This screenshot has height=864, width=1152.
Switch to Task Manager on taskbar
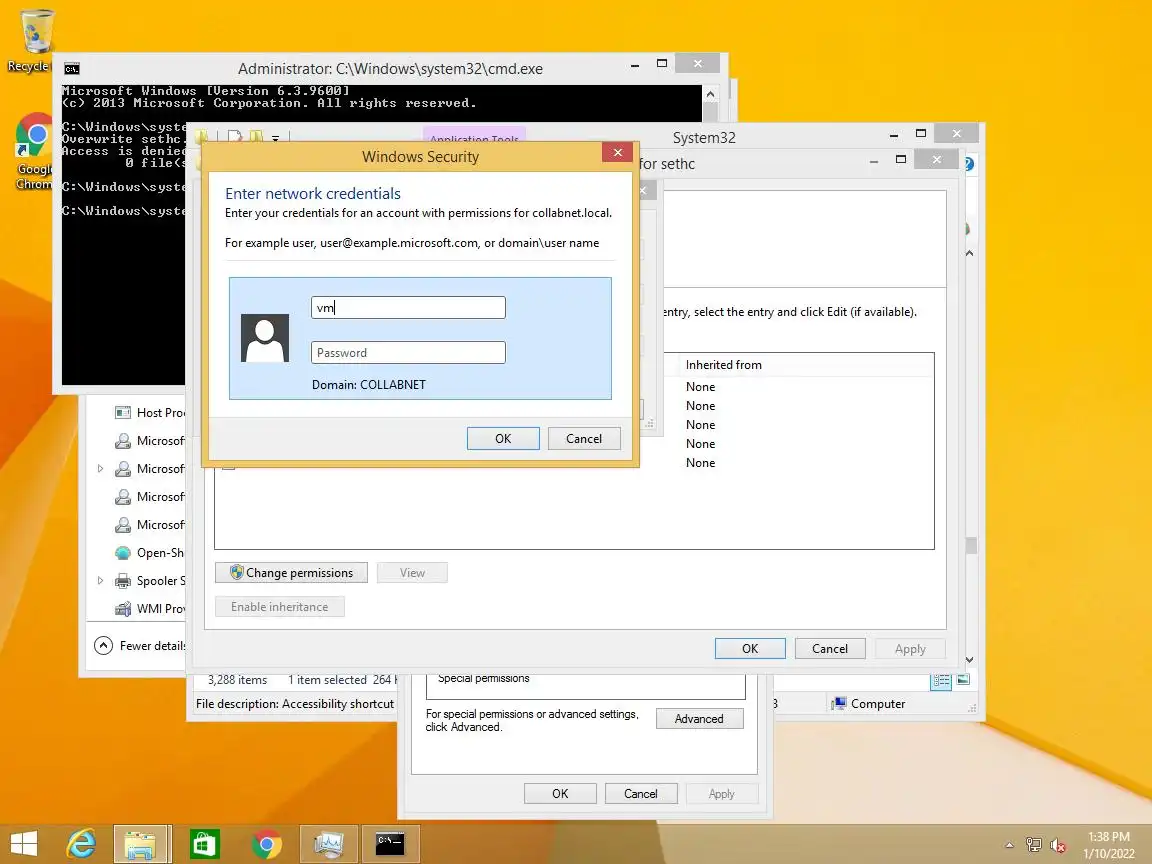click(x=328, y=843)
